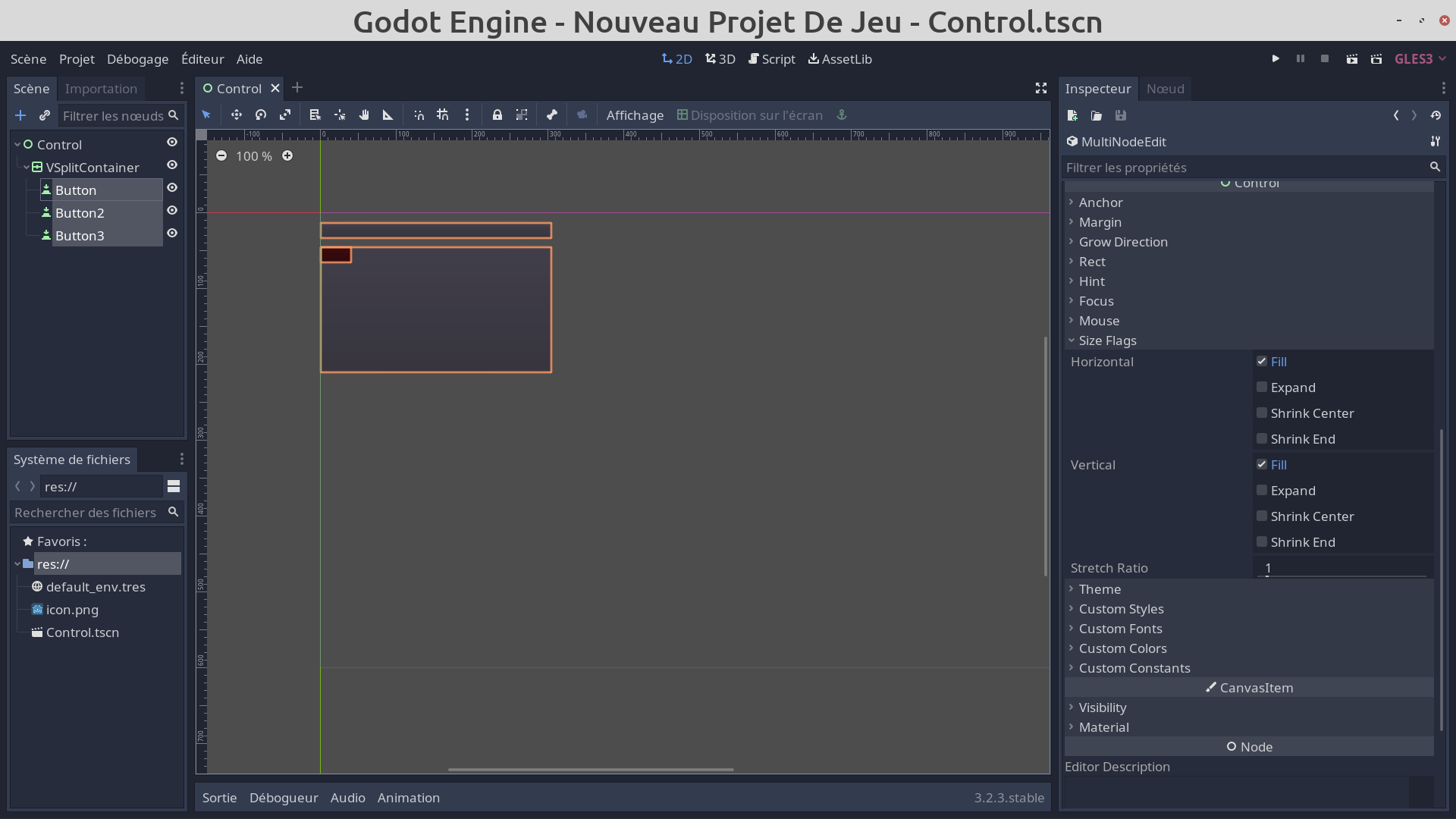Switch to the Nœud tab in Inspector

[1165, 88]
